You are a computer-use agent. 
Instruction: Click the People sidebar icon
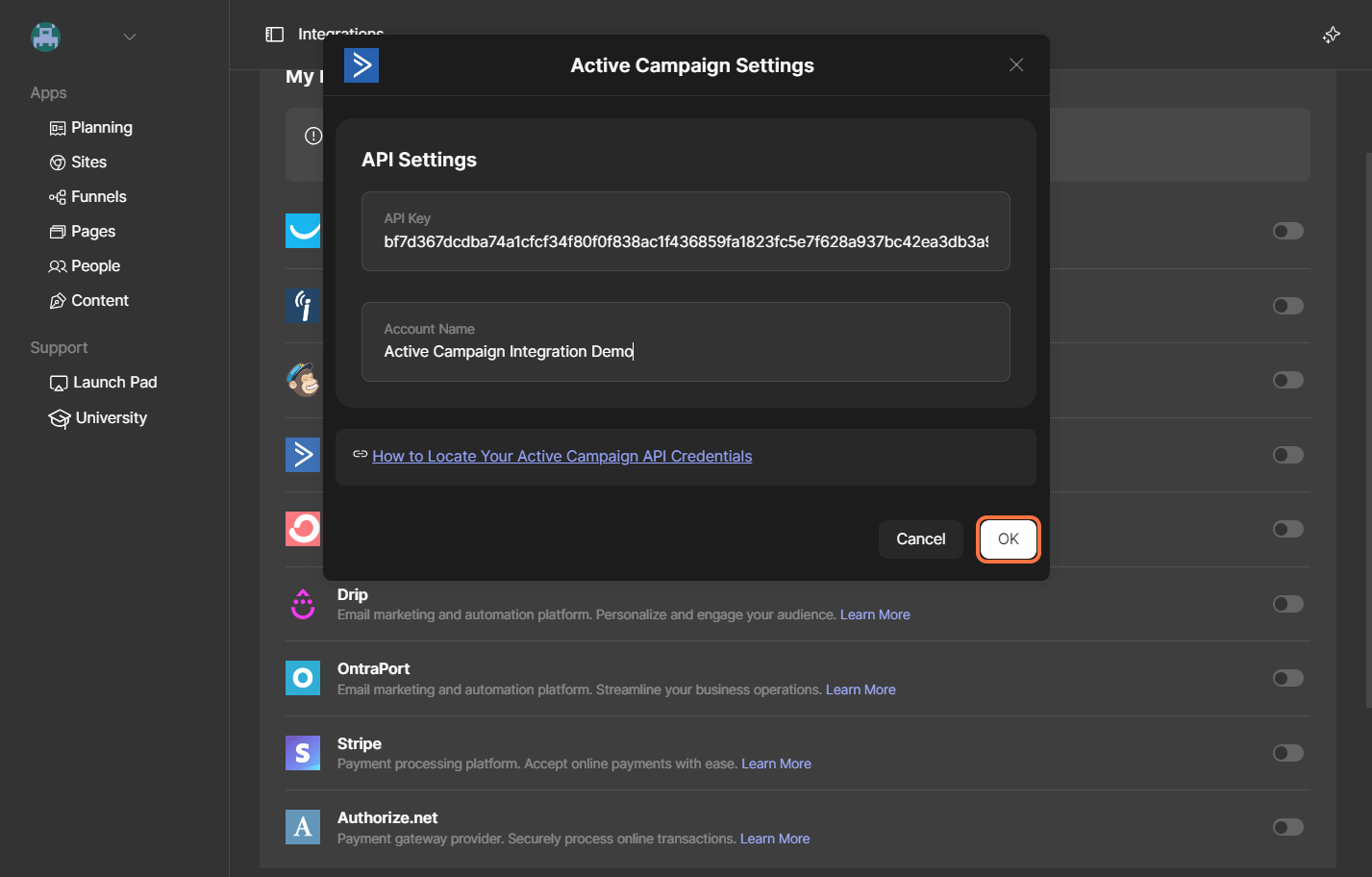58,266
